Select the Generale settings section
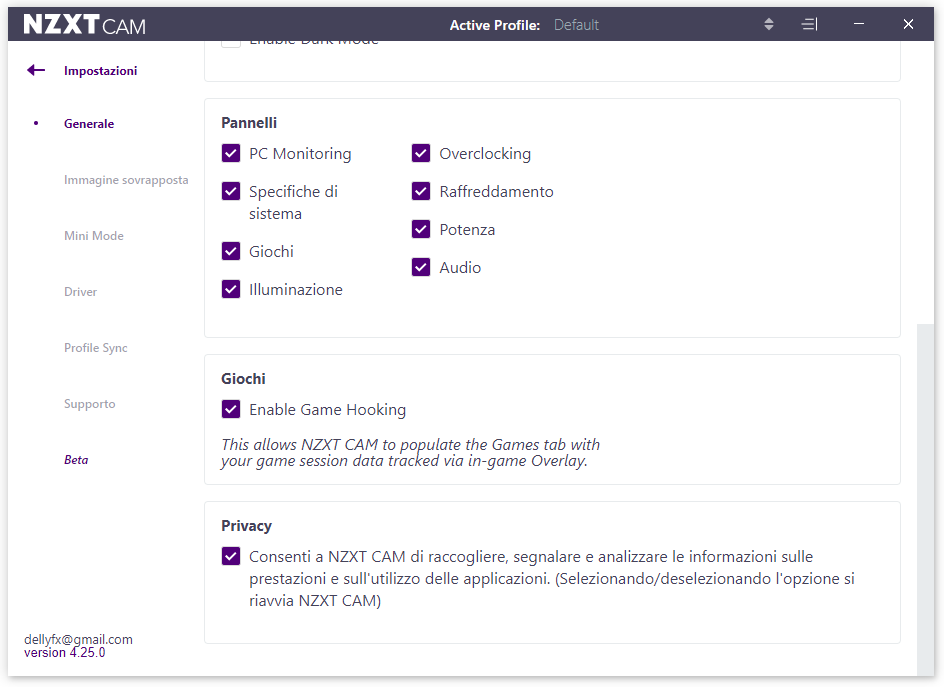The height and width of the screenshot is (687, 944). pyautogui.click(x=89, y=123)
